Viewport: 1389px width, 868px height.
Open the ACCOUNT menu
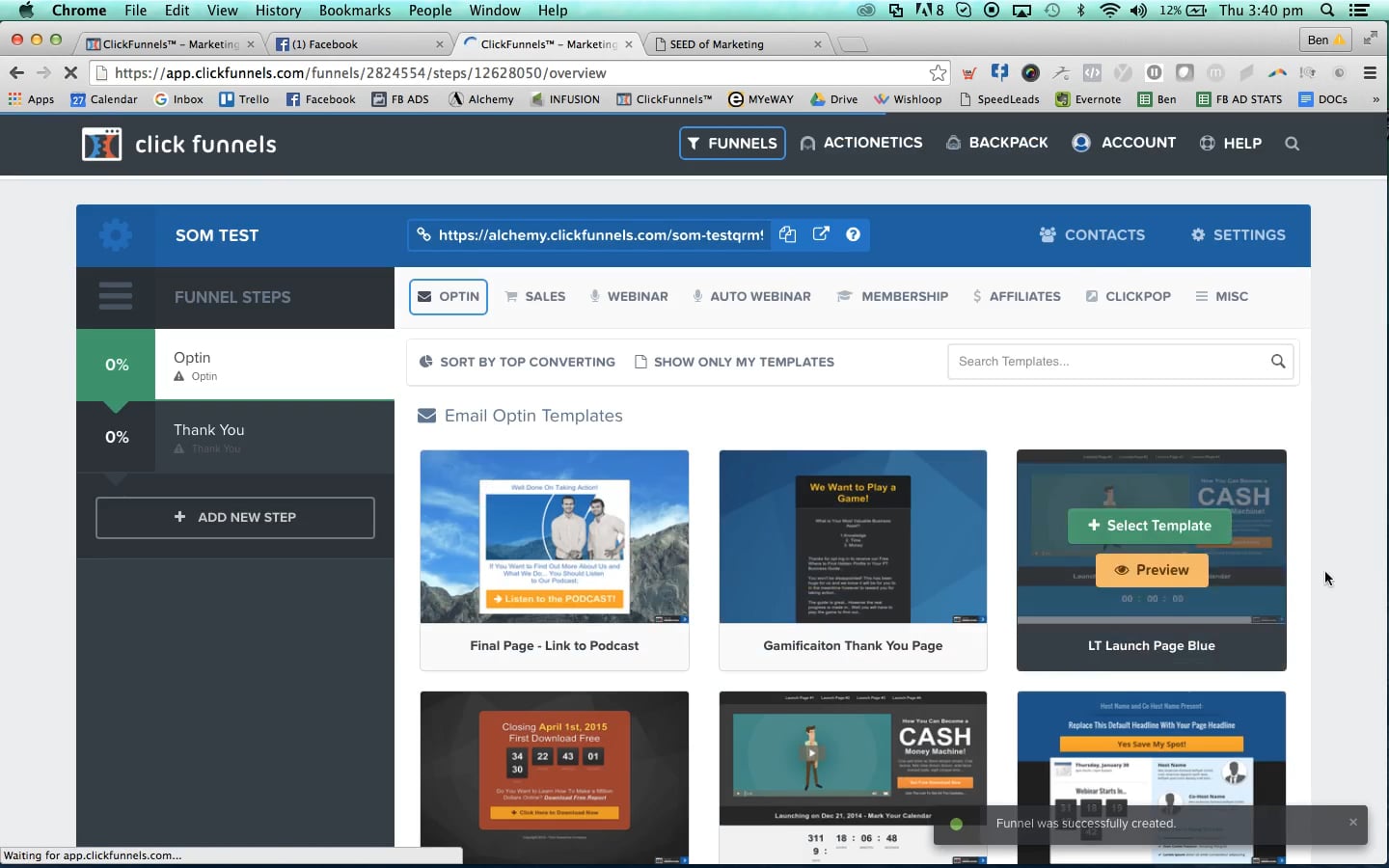1124,143
